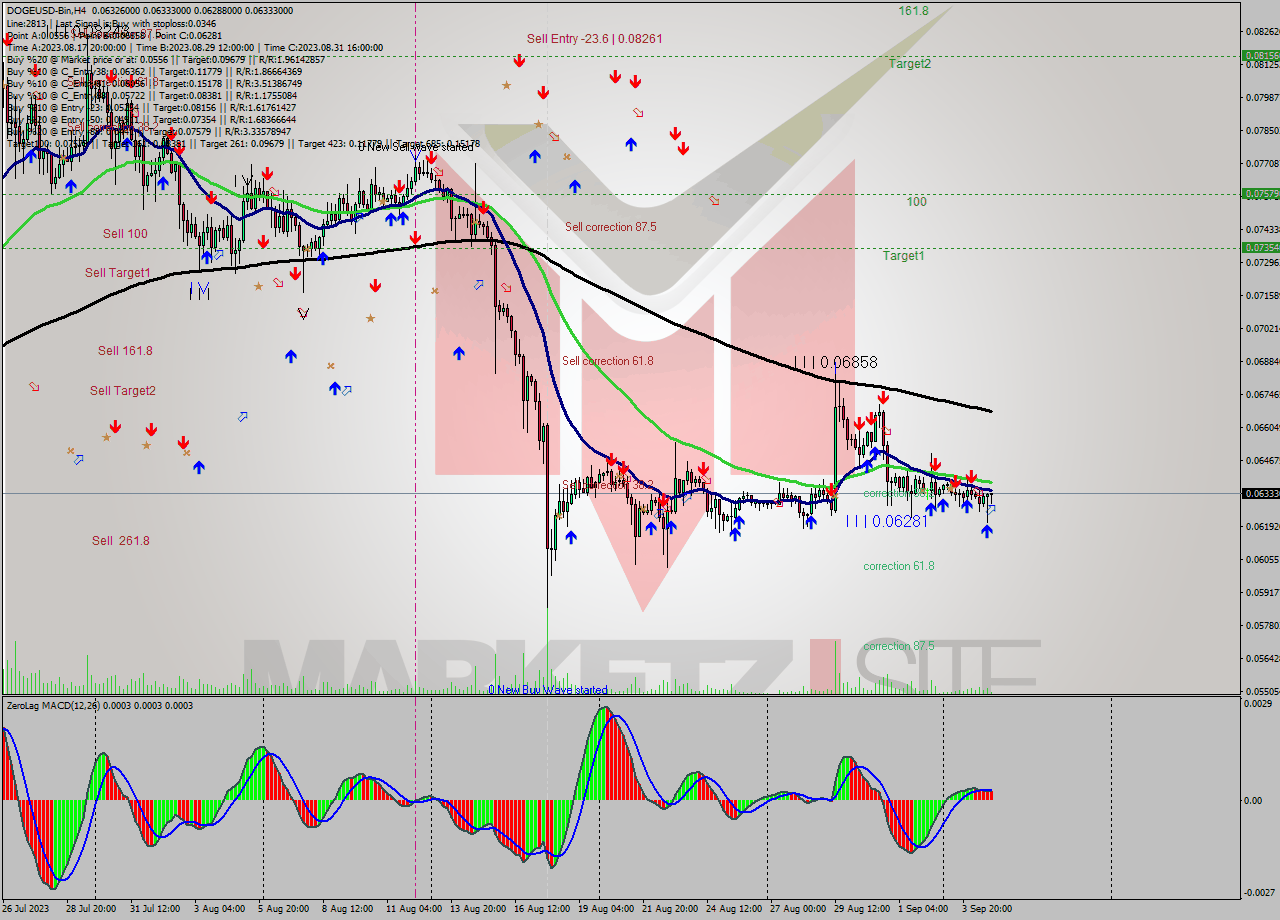This screenshot has height=920, width=1280.
Task: Click the '8 Aug 12:00' time axis label
Action: pyautogui.click(x=346, y=909)
